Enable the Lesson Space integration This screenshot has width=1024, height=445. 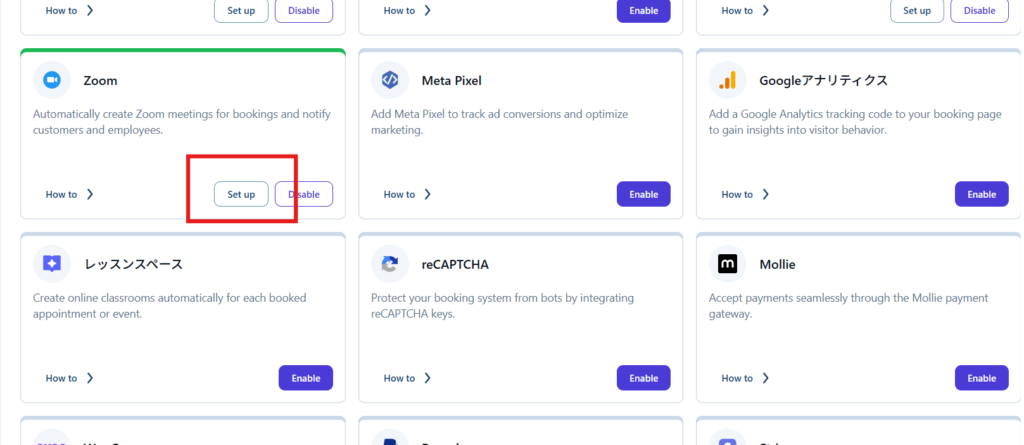[305, 378]
